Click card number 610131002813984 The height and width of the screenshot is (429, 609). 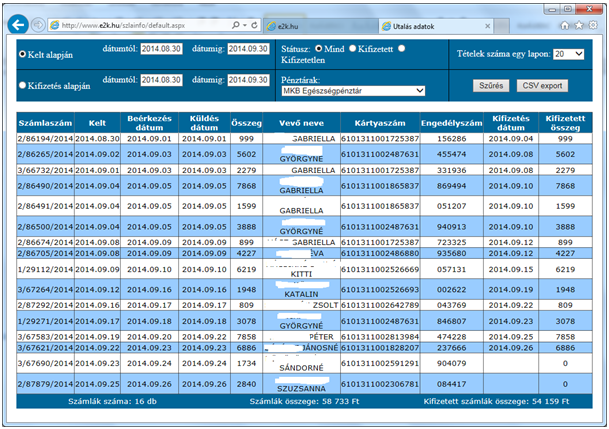(x=380, y=337)
